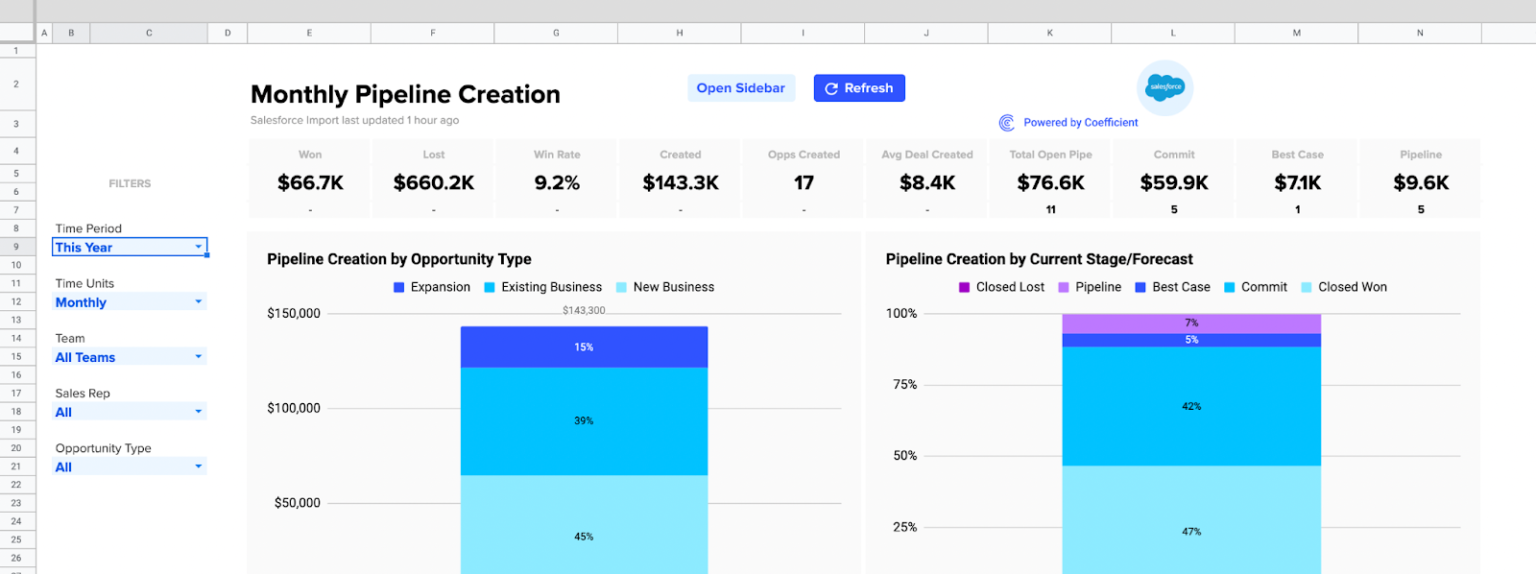Open the Sidebar with Open Sidebar button
The width and height of the screenshot is (1536, 574).
(740, 88)
